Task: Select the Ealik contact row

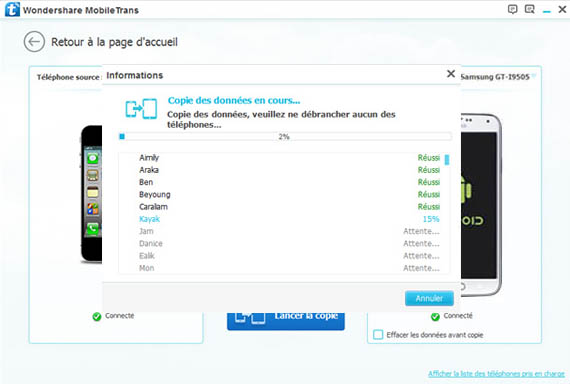Action: click(284, 256)
